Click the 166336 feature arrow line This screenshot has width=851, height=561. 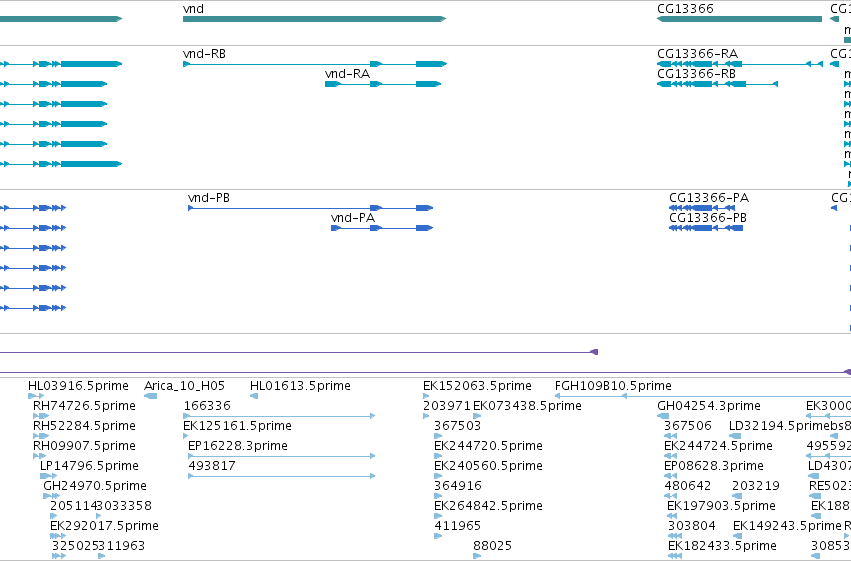coord(279,416)
